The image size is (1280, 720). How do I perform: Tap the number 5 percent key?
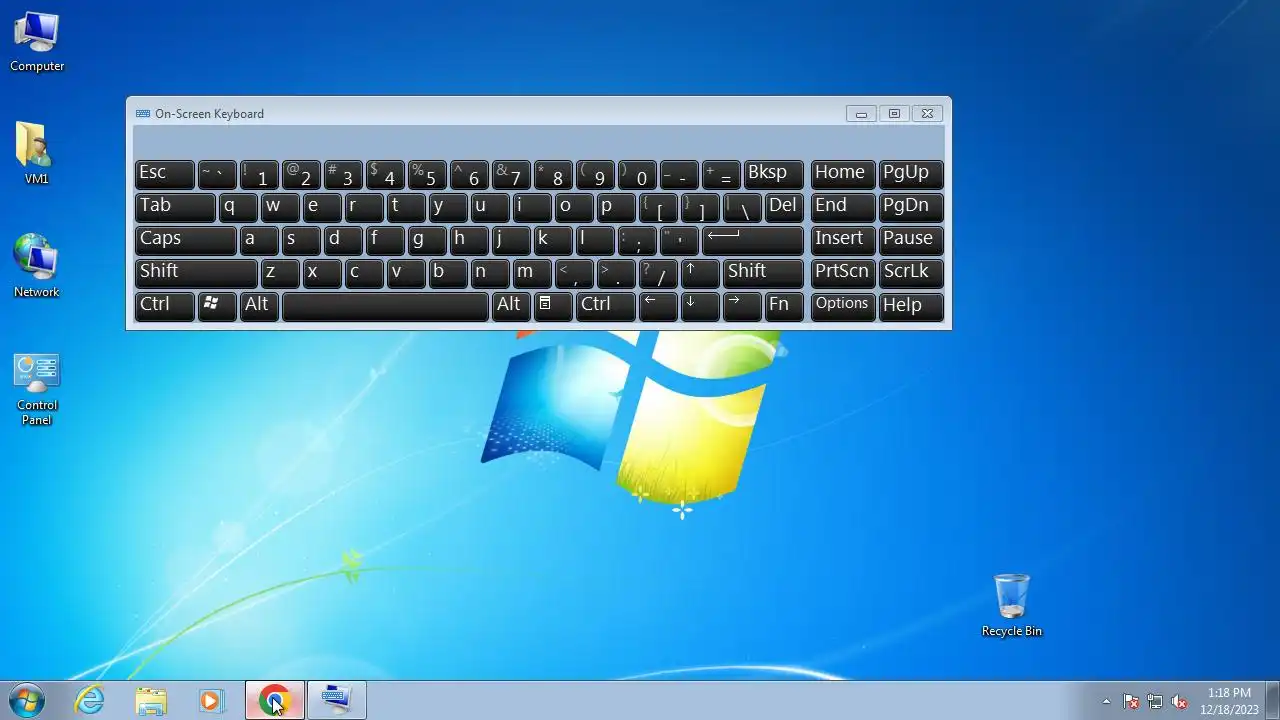pyautogui.click(x=427, y=174)
